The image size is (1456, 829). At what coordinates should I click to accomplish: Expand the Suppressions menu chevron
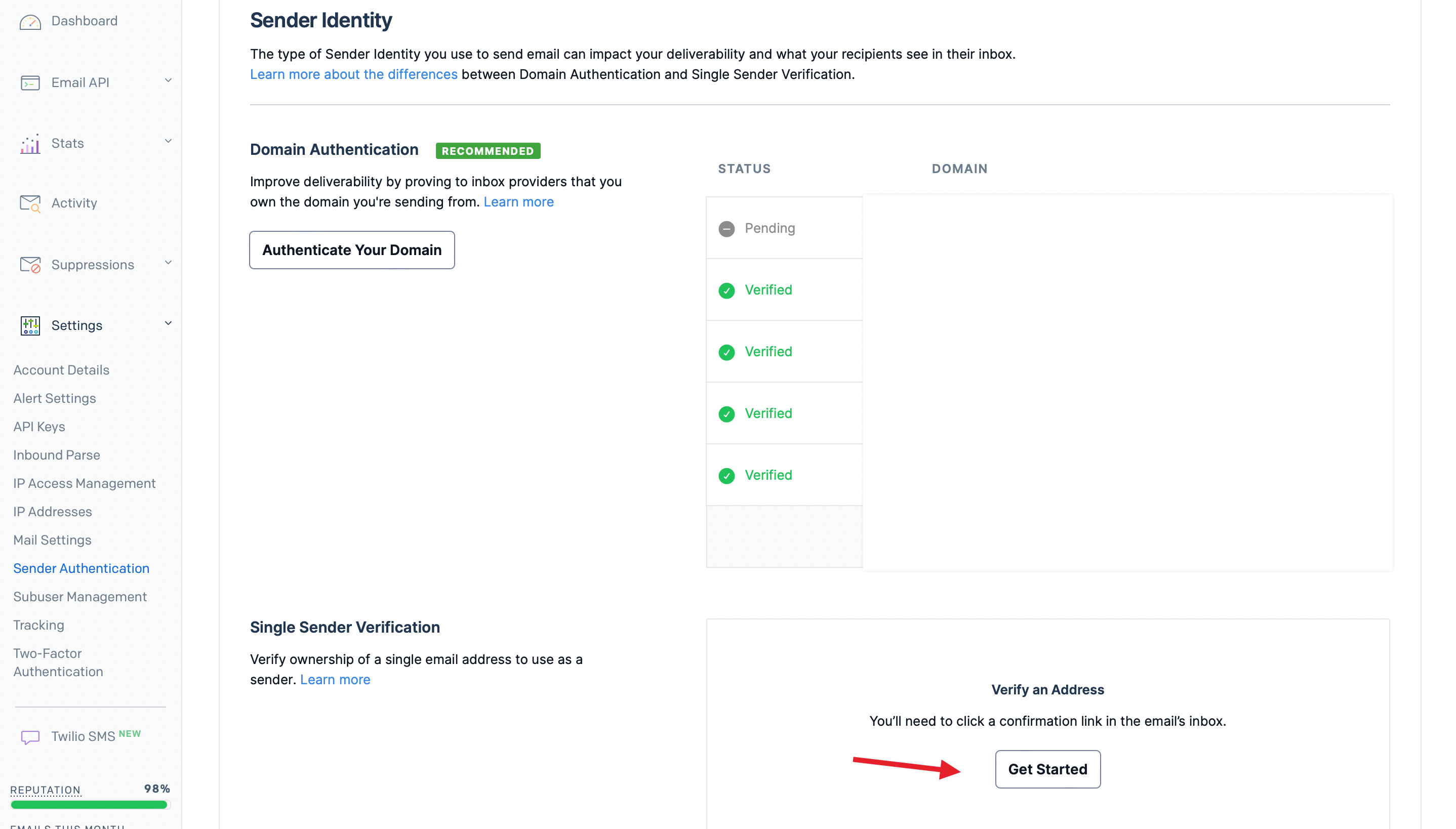click(x=168, y=263)
